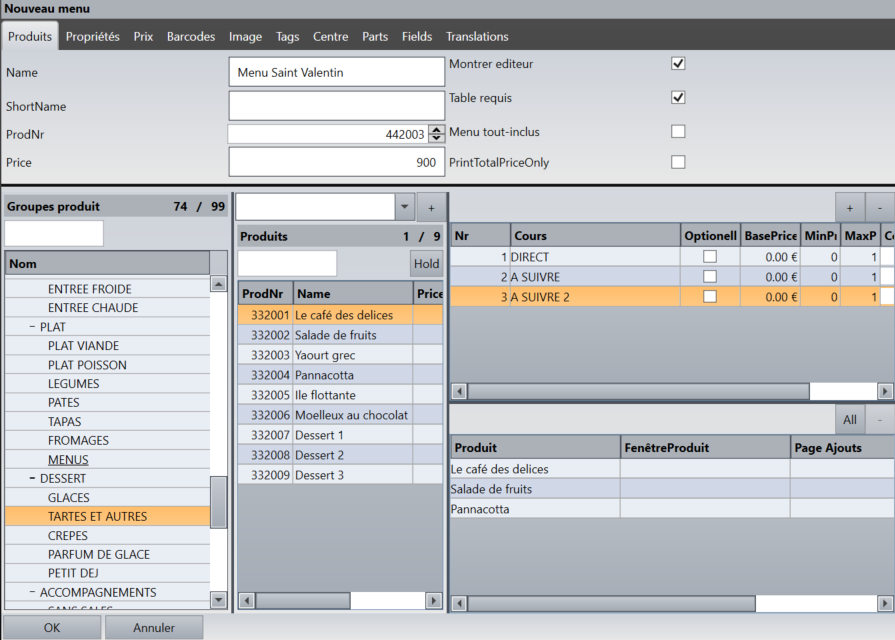Screen dimensions: 895x640
Task: Click the ShortName input field
Action: coord(336,106)
